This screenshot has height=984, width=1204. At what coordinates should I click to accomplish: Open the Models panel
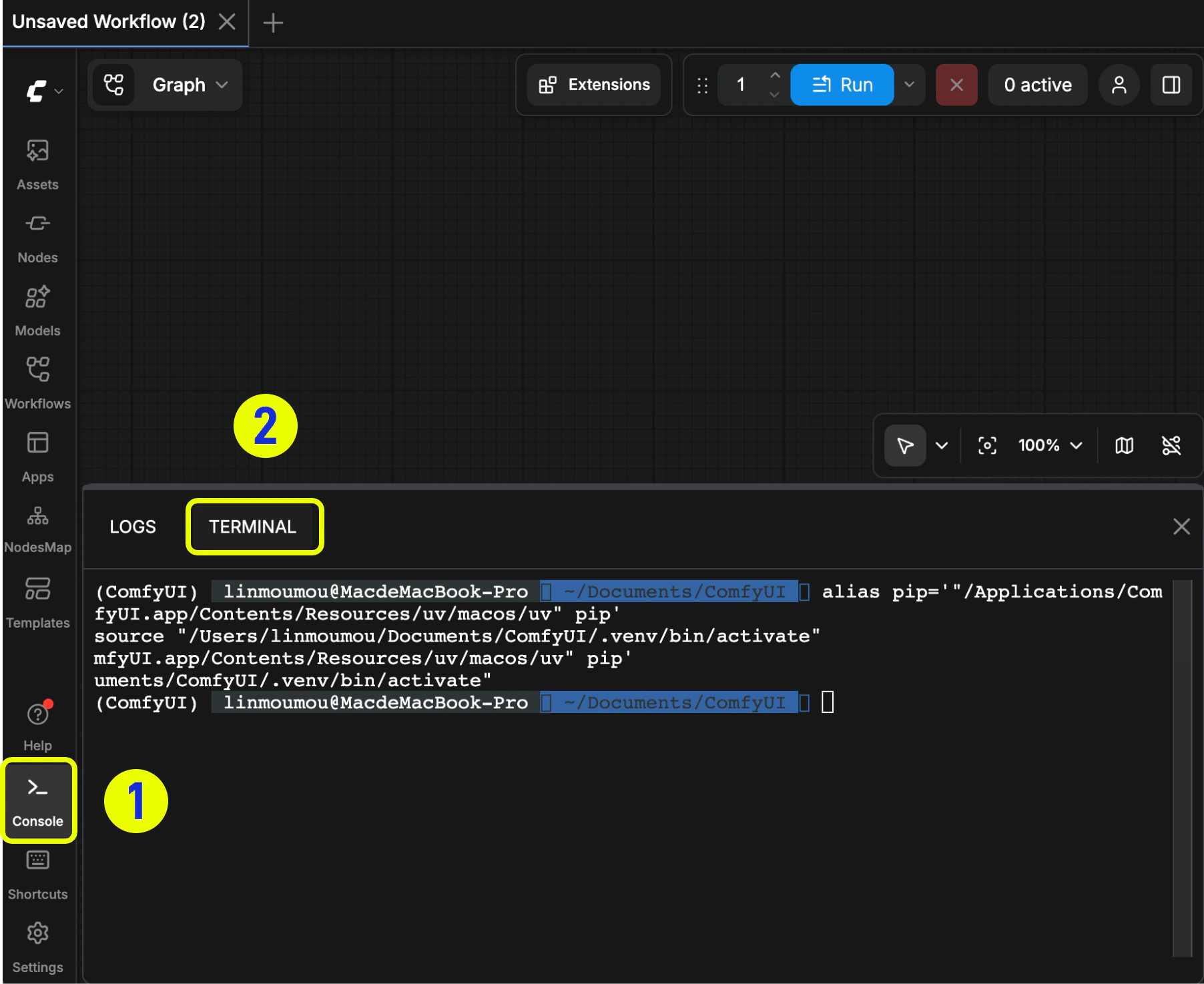[37, 308]
